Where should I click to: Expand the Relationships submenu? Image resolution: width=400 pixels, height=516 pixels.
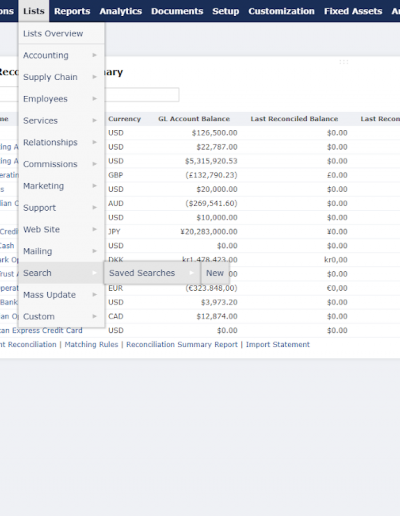click(x=61, y=142)
